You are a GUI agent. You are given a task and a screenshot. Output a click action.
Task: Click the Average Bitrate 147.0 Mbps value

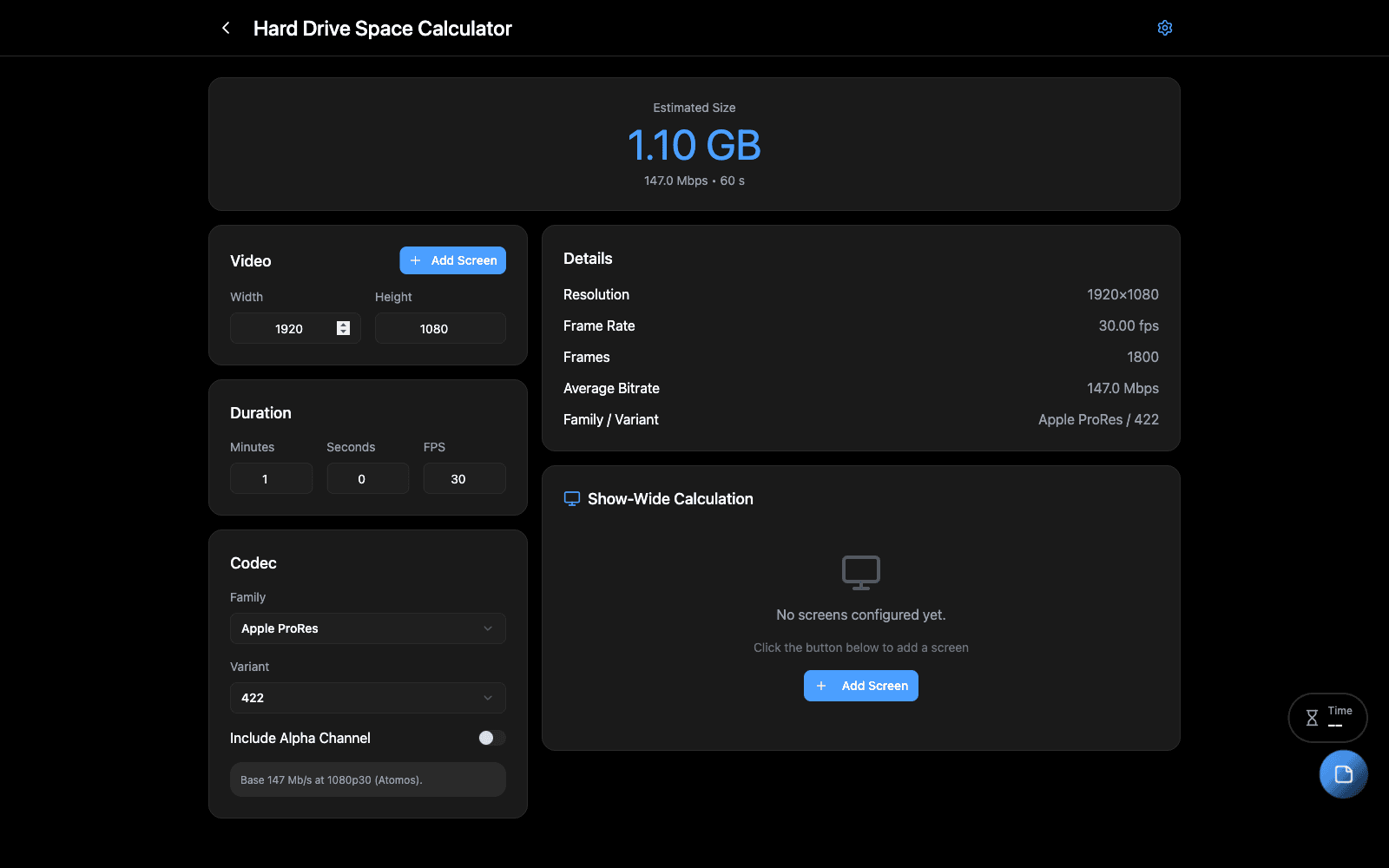click(1122, 388)
